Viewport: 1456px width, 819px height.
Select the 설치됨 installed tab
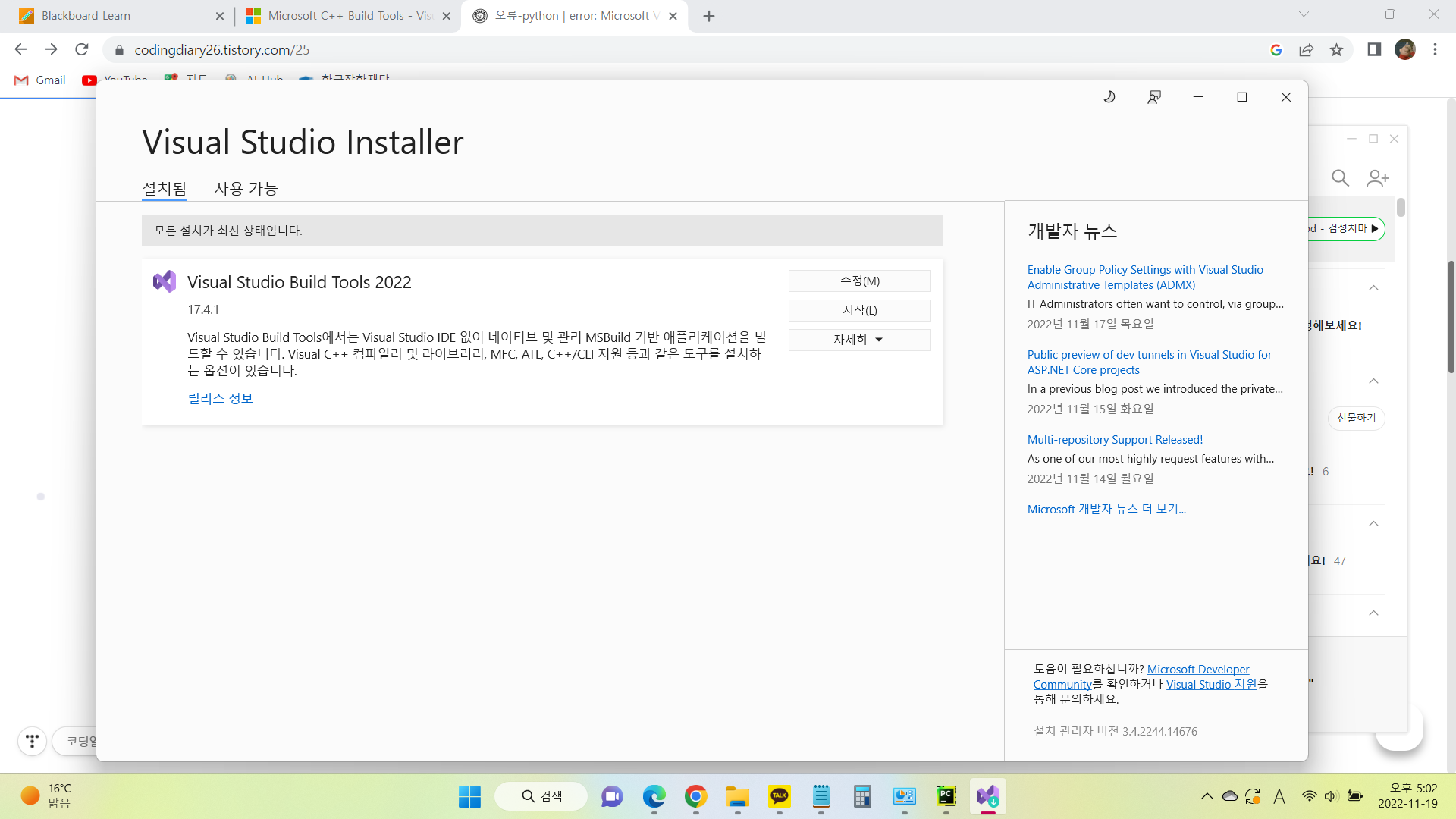coord(165,188)
